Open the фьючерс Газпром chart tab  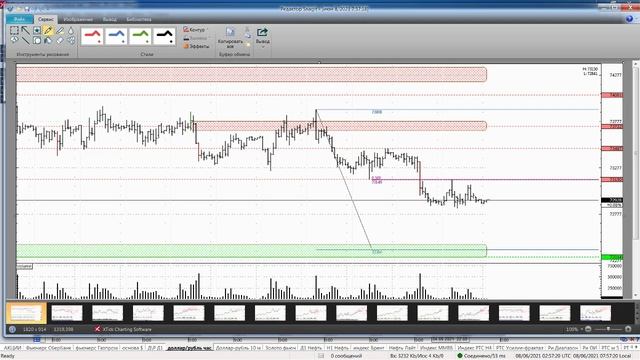(97, 348)
